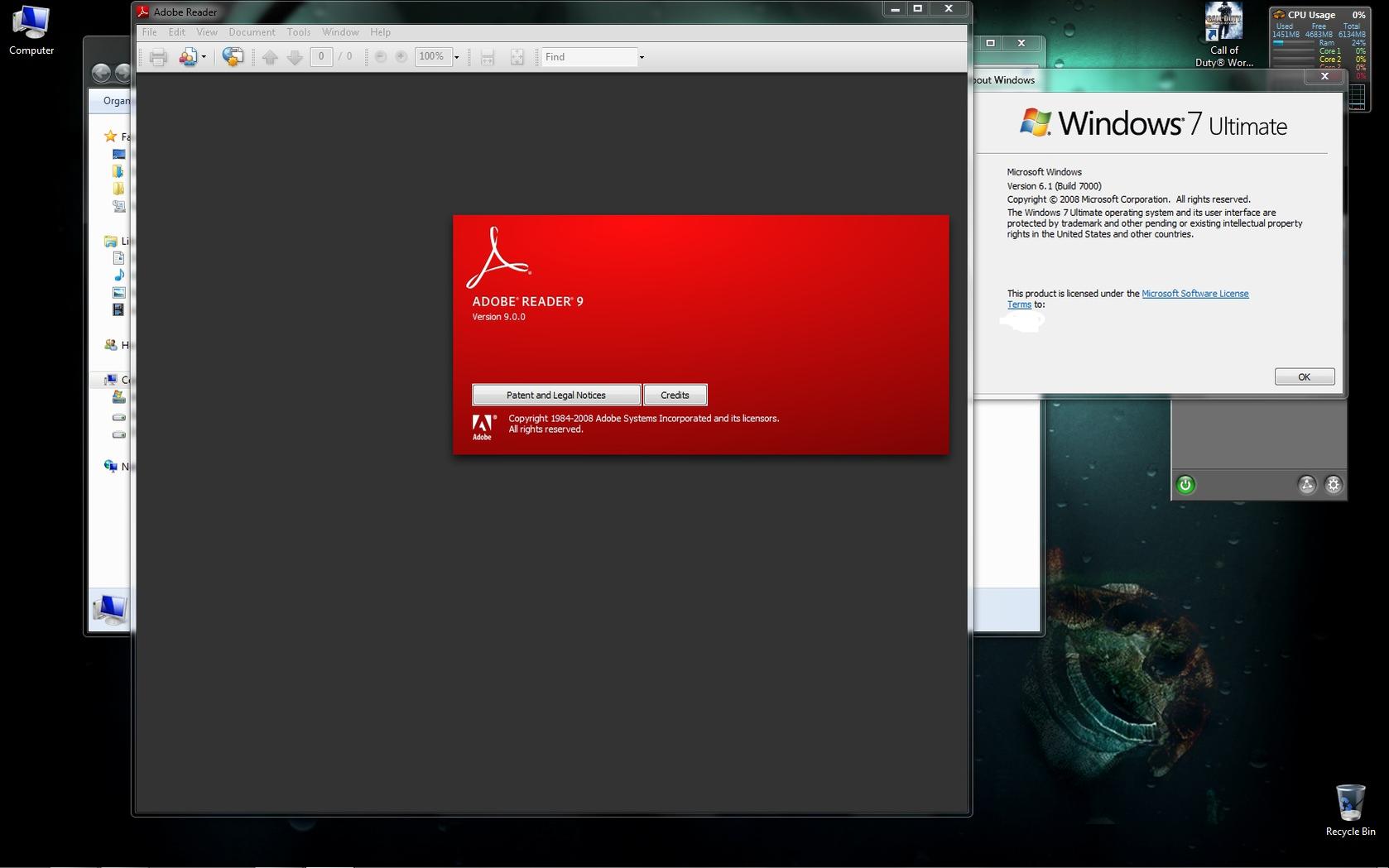Click the Acrobat swoosh logo on splash
This screenshot has width=1389, height=868.
pyautogui.click(x=497, y=257)
